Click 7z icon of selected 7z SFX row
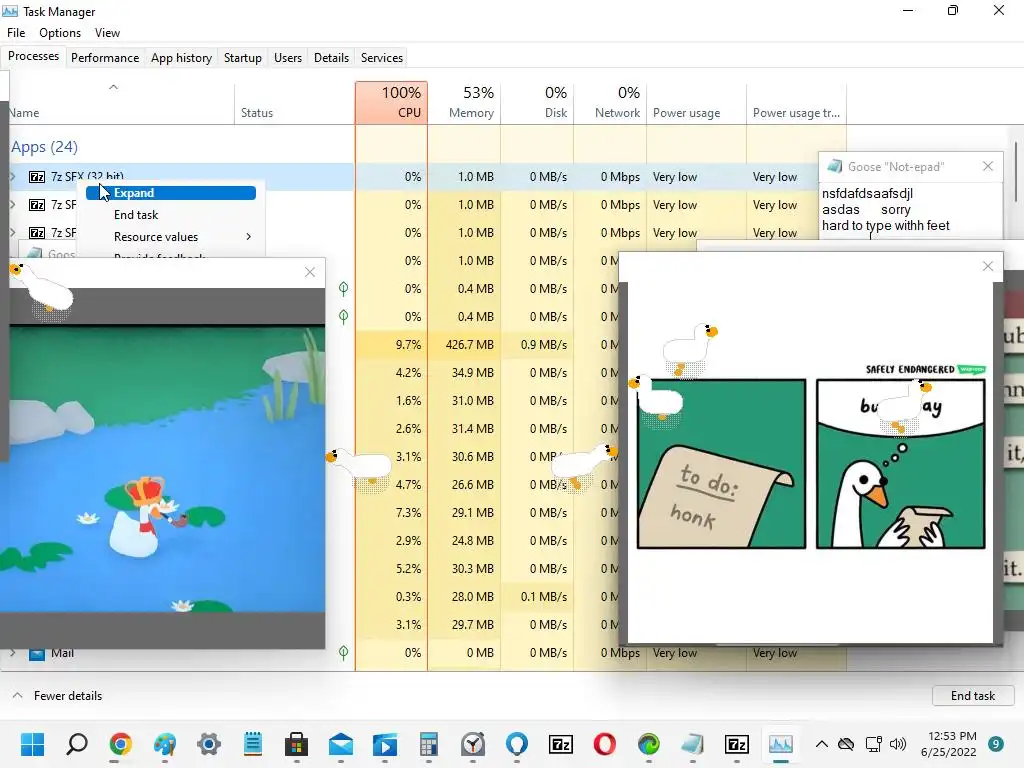Viewport: 1024px width, 768px height. pos(37,177)
